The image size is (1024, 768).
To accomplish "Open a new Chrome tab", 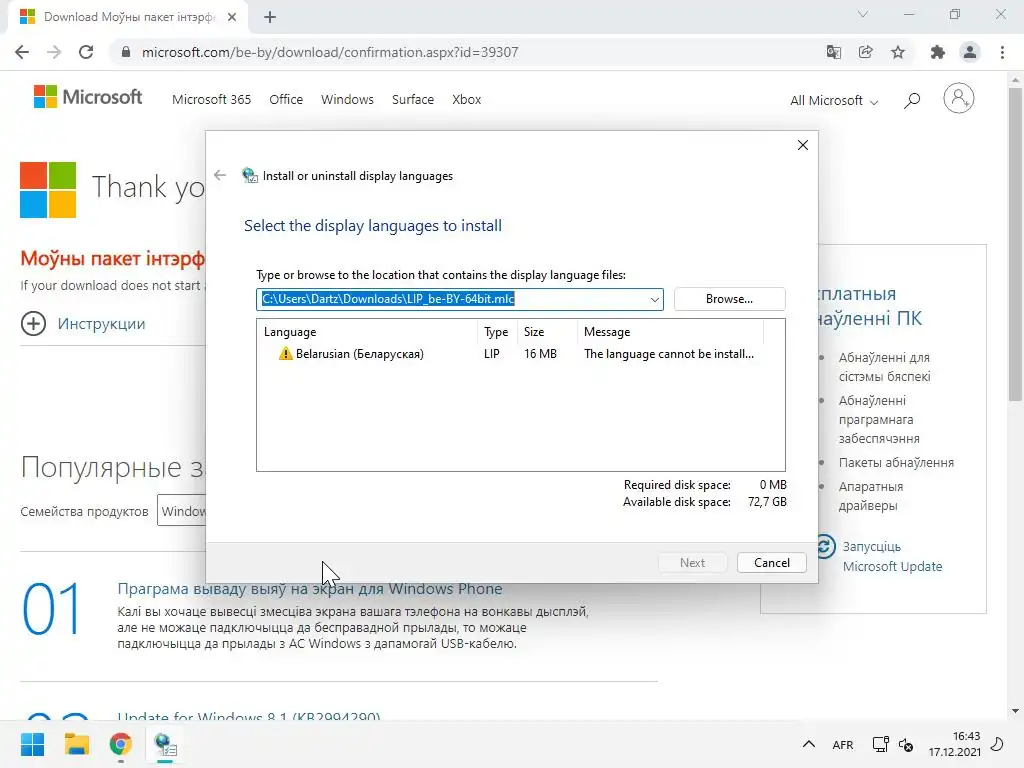I will (x=270, y=17).
